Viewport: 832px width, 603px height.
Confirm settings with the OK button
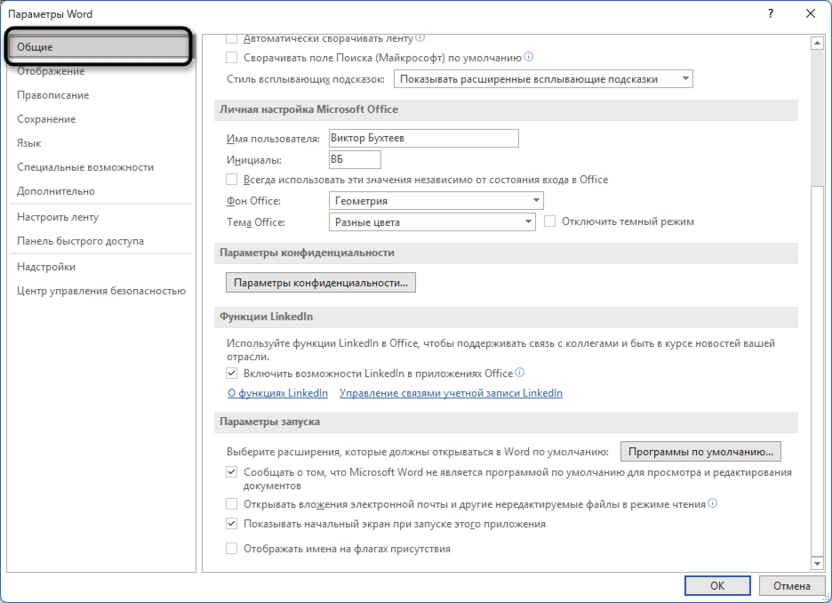(x=717, y=585)
